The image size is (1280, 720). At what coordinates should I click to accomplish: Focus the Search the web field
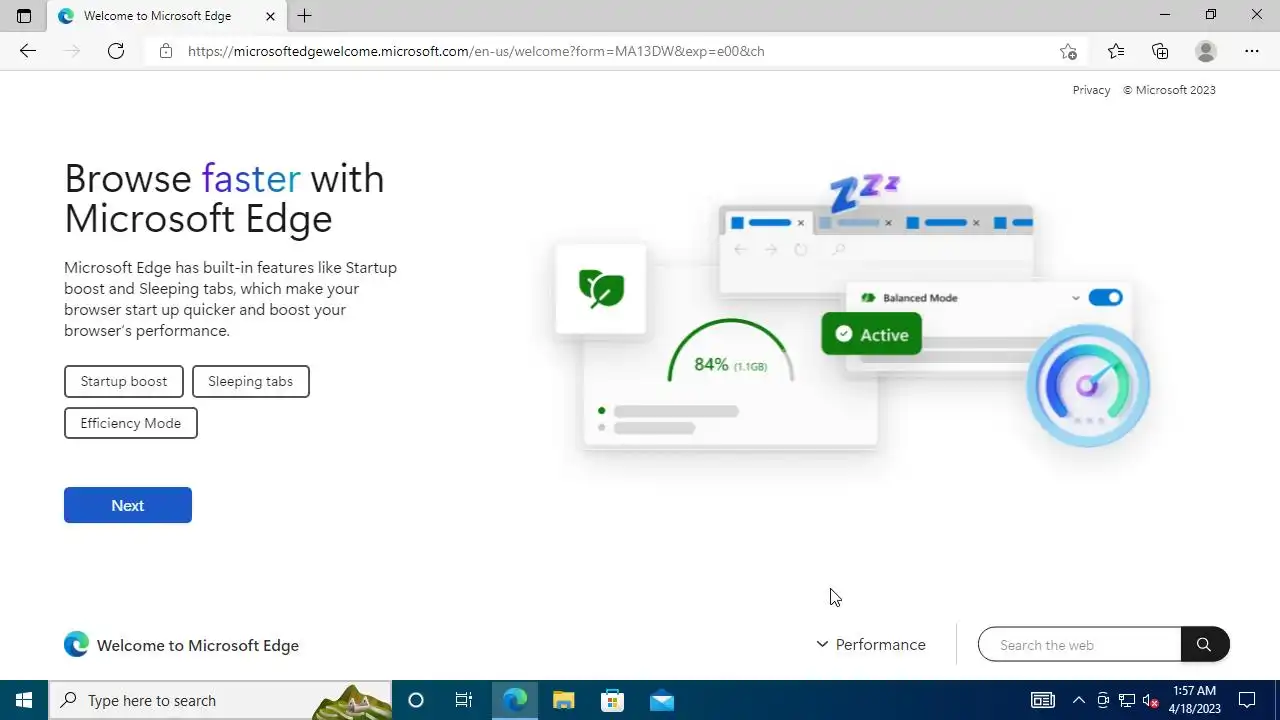coord(1080,645)
